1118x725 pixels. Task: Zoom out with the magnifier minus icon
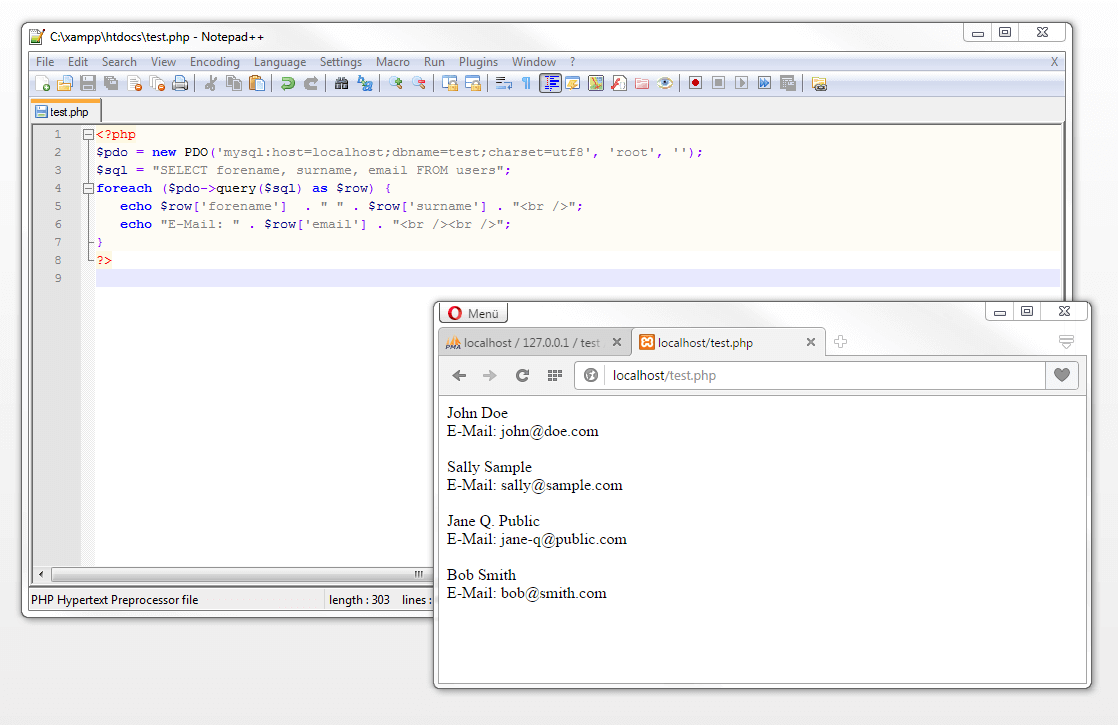click(419, 83)
